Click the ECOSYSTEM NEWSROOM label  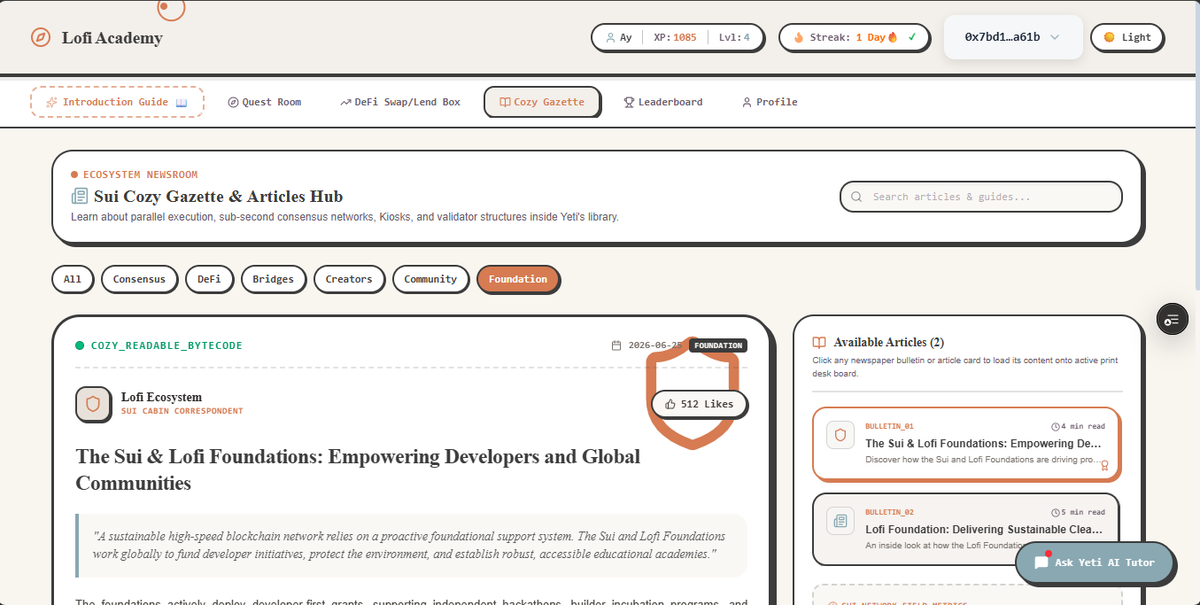pos(140,174)
